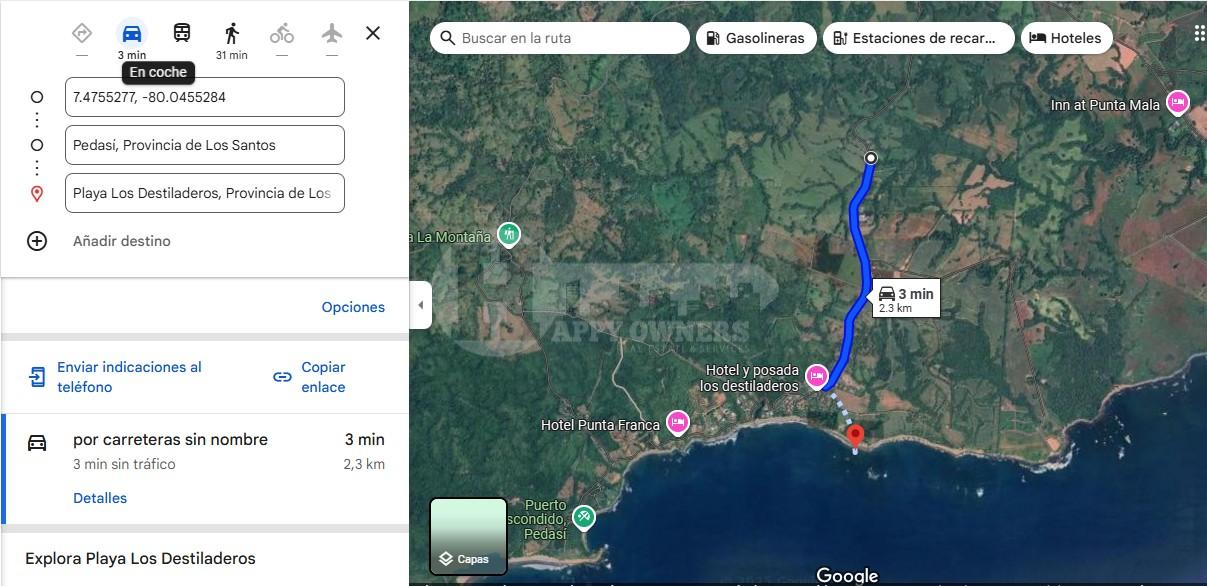This screenshot has width=1207, height=586.
Task: Collapse the side panel arrow
Action: coord(421,305)
